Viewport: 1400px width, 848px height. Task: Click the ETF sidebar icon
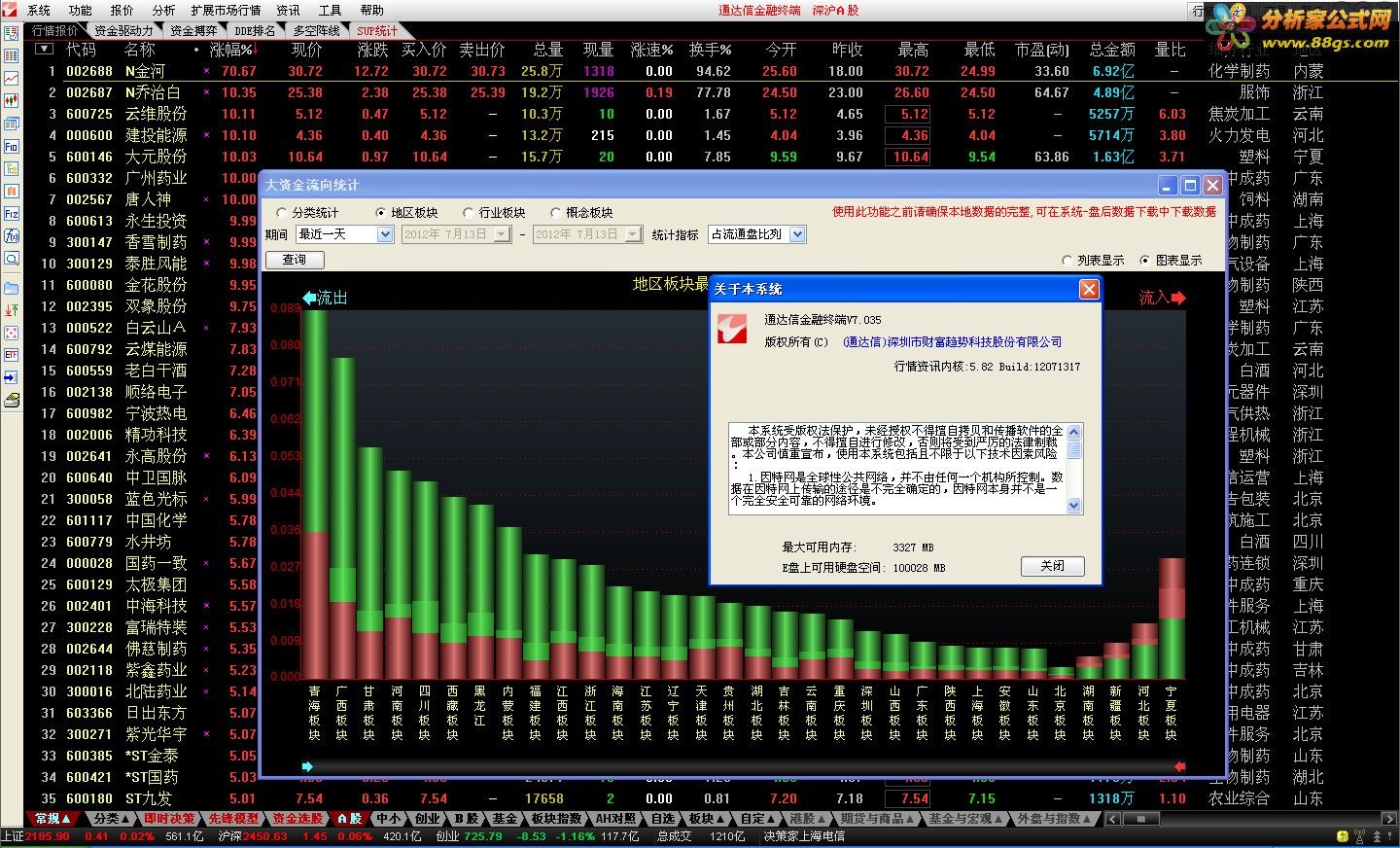(12, 355)
